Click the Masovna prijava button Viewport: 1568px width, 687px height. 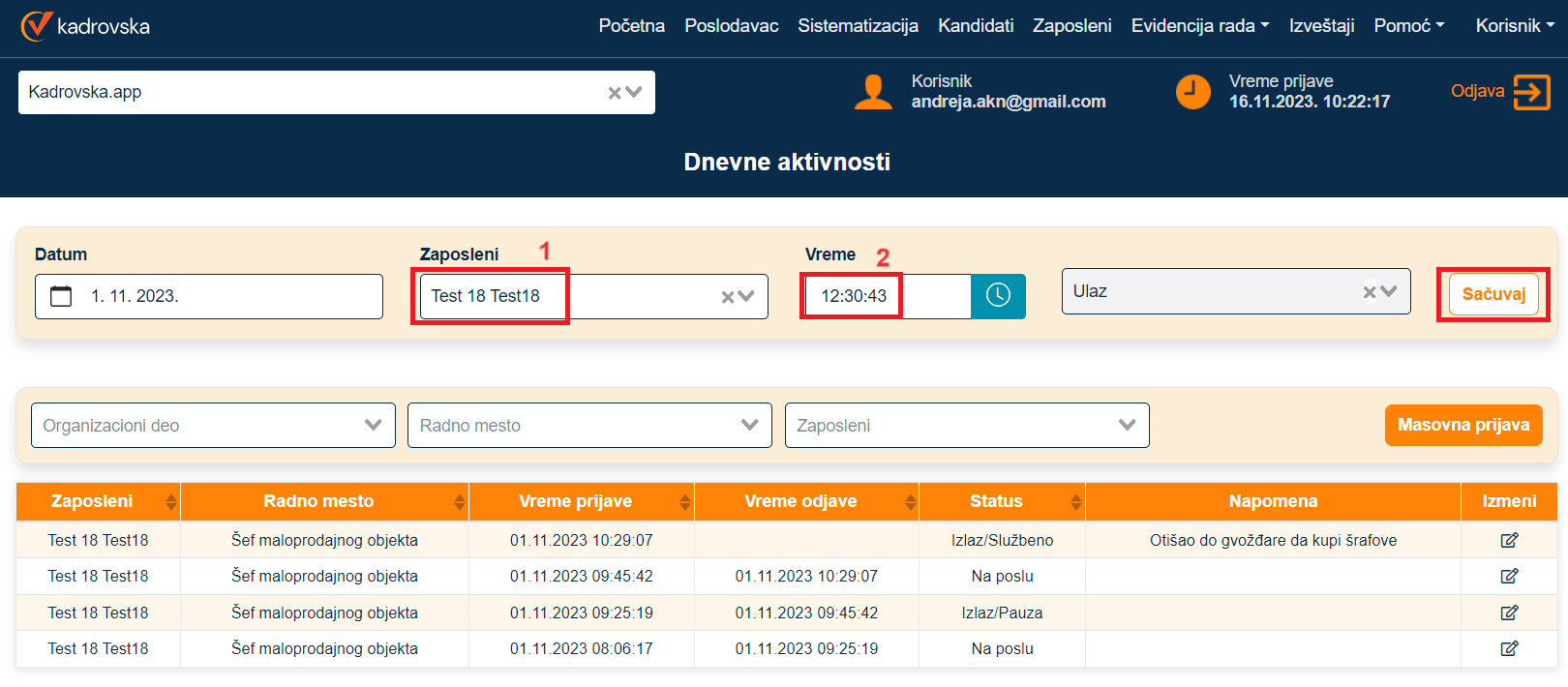(1462, 425)
